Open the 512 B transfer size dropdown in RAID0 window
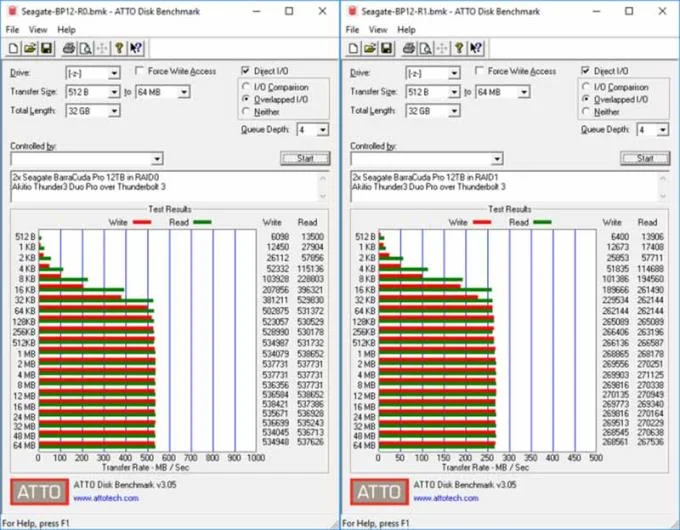Image resolution: width=680 pixels, height=530 pixels. (93, 92)
